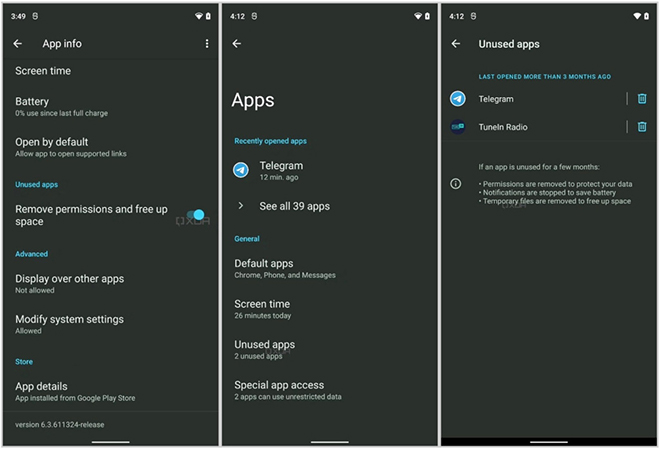660x449 pixels.
Task: Open Modify system settings option
Action: pos(70,324)
